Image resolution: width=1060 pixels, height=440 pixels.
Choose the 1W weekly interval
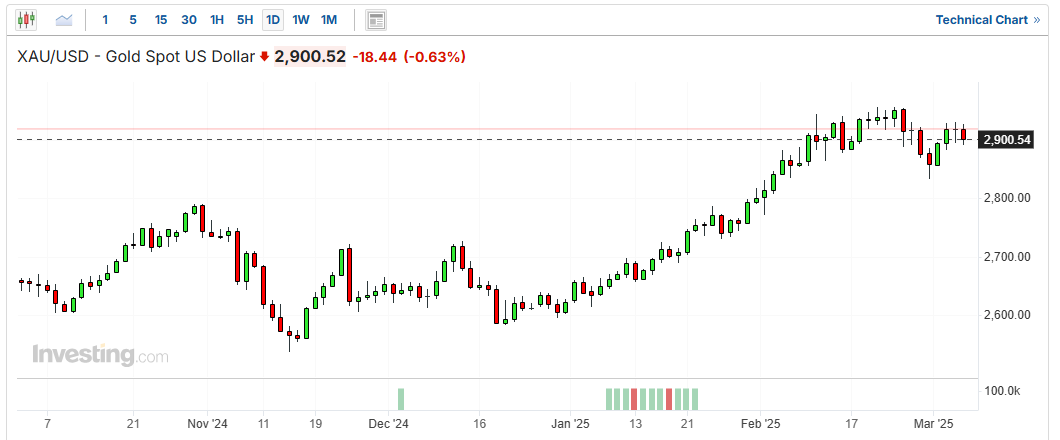301,19
